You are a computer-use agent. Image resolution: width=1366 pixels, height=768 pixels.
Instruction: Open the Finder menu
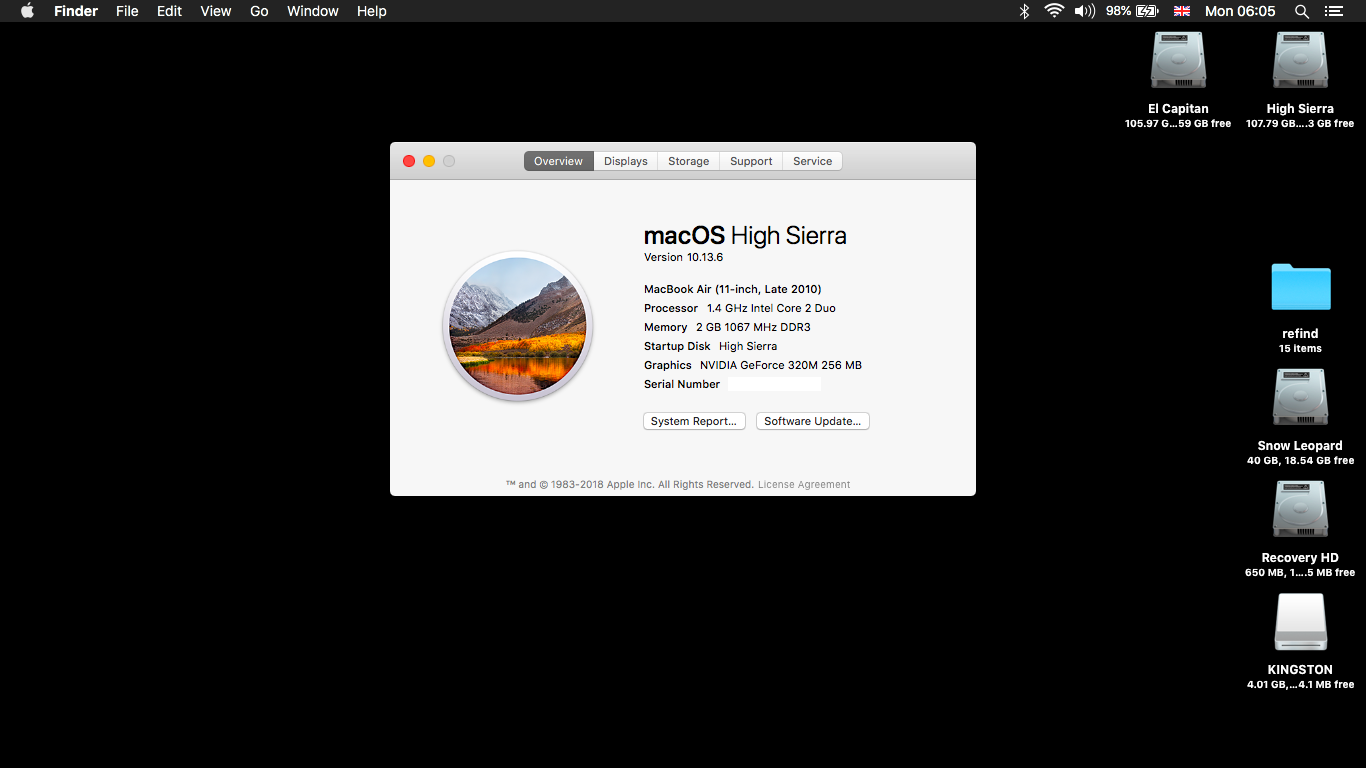pos(76,11)
